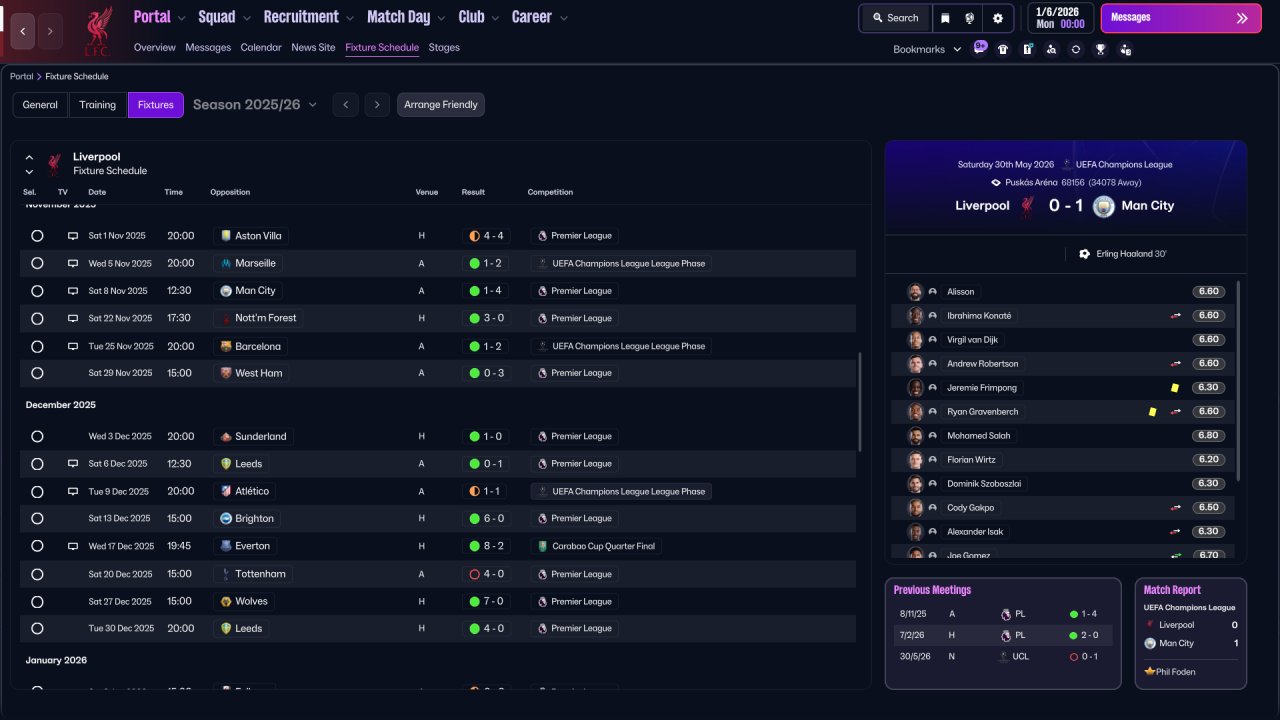Click the fixture list vertical scrollbar

(x=860, y=402)
